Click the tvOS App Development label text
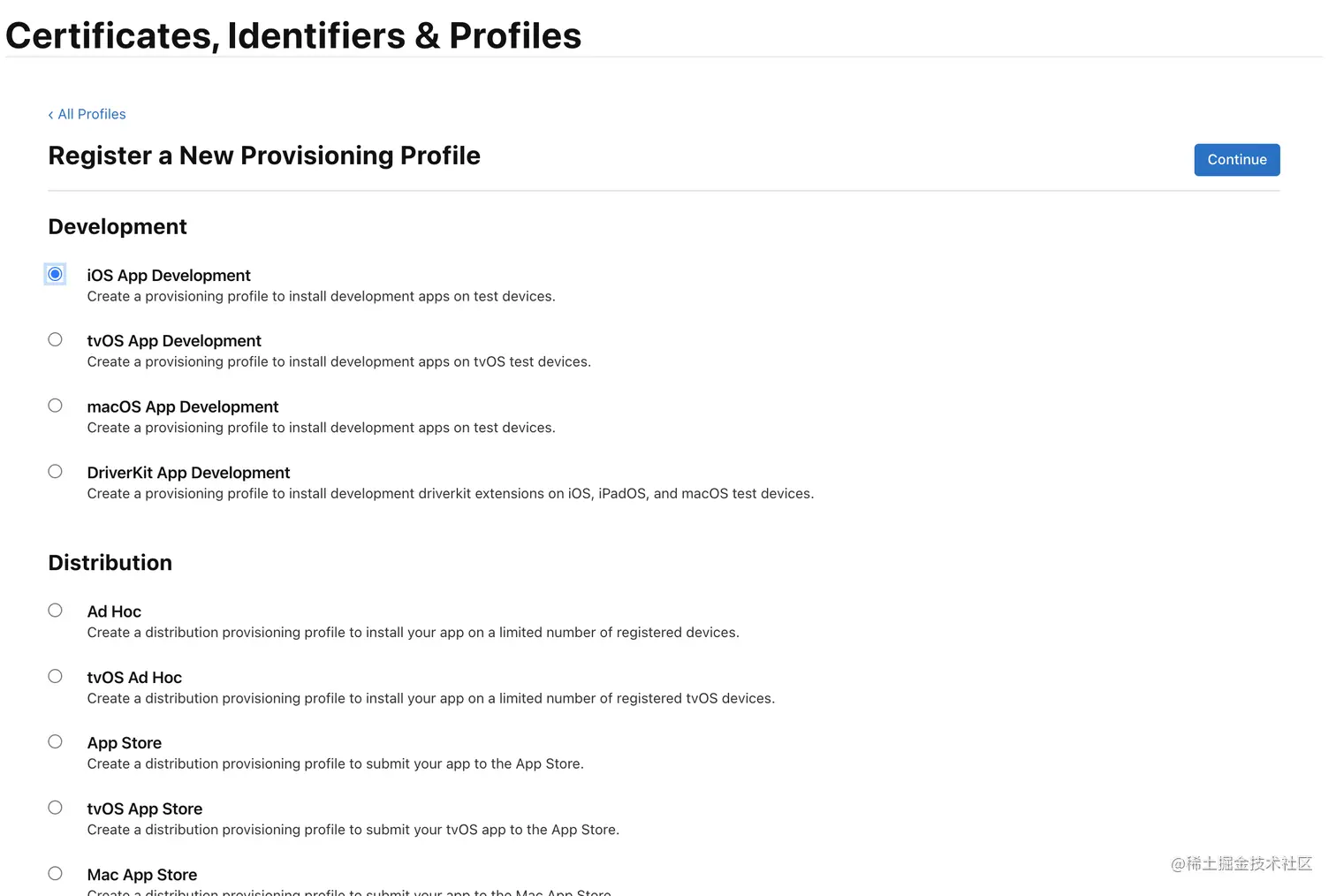1336x896 pixels. tap(174, 341)
